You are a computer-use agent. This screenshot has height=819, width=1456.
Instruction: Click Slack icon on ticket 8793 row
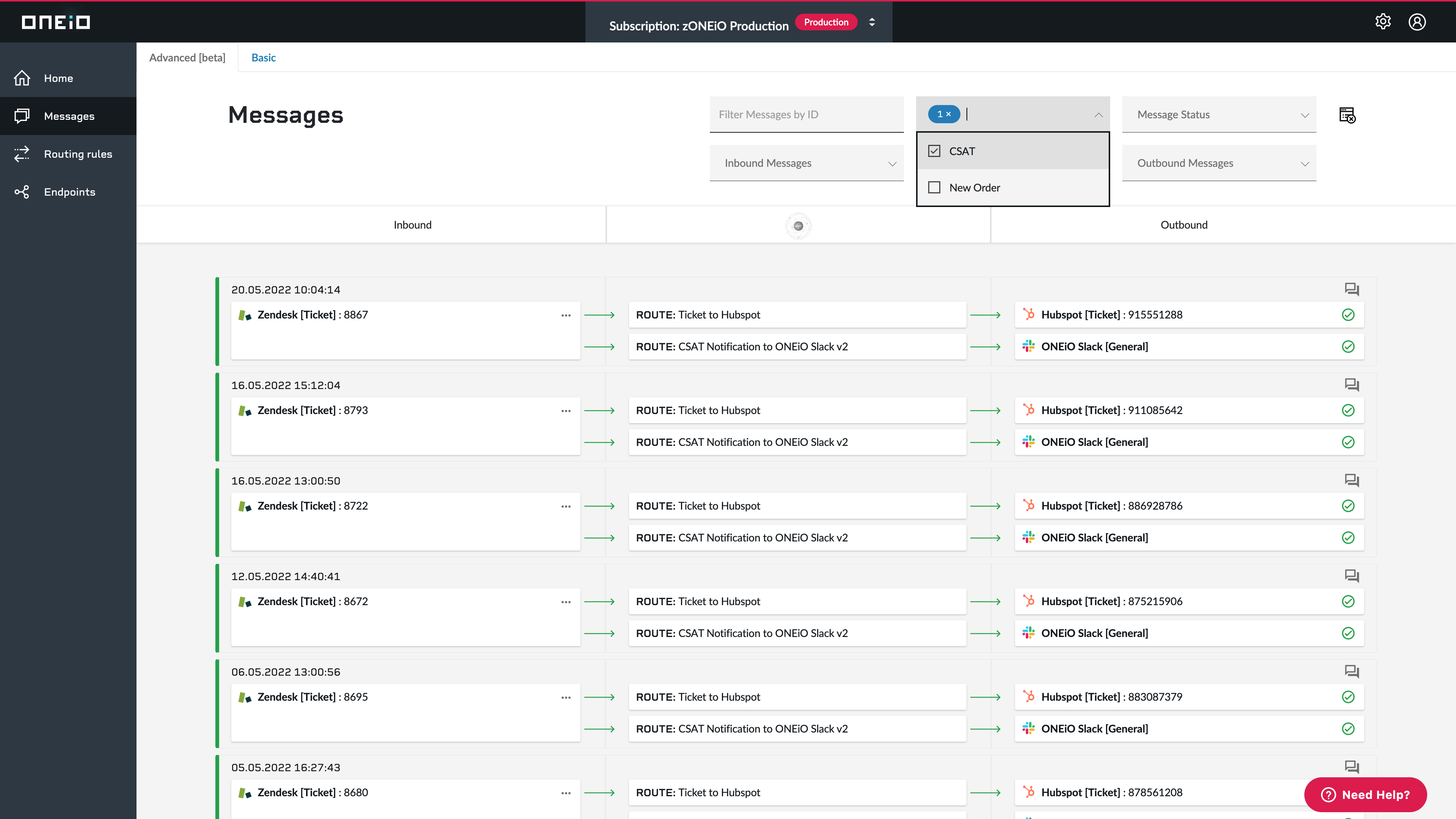tap(1029, 441)
